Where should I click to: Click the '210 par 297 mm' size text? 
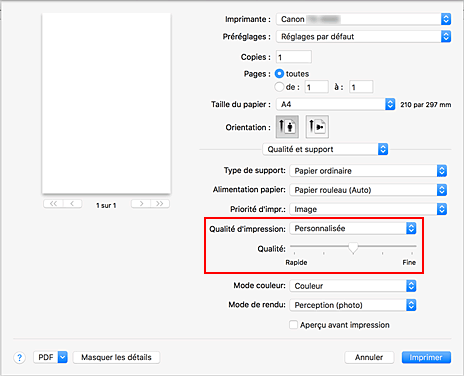(426, 105)
